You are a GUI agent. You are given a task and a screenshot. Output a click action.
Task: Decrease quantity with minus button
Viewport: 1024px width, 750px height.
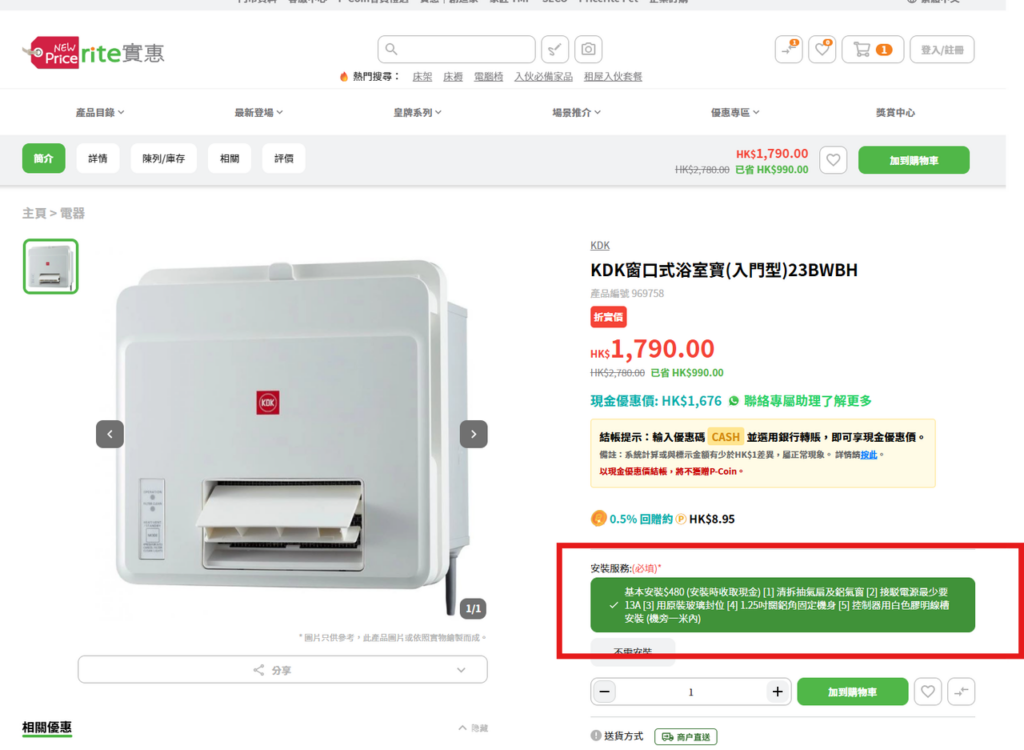click(x=605, y=692)
